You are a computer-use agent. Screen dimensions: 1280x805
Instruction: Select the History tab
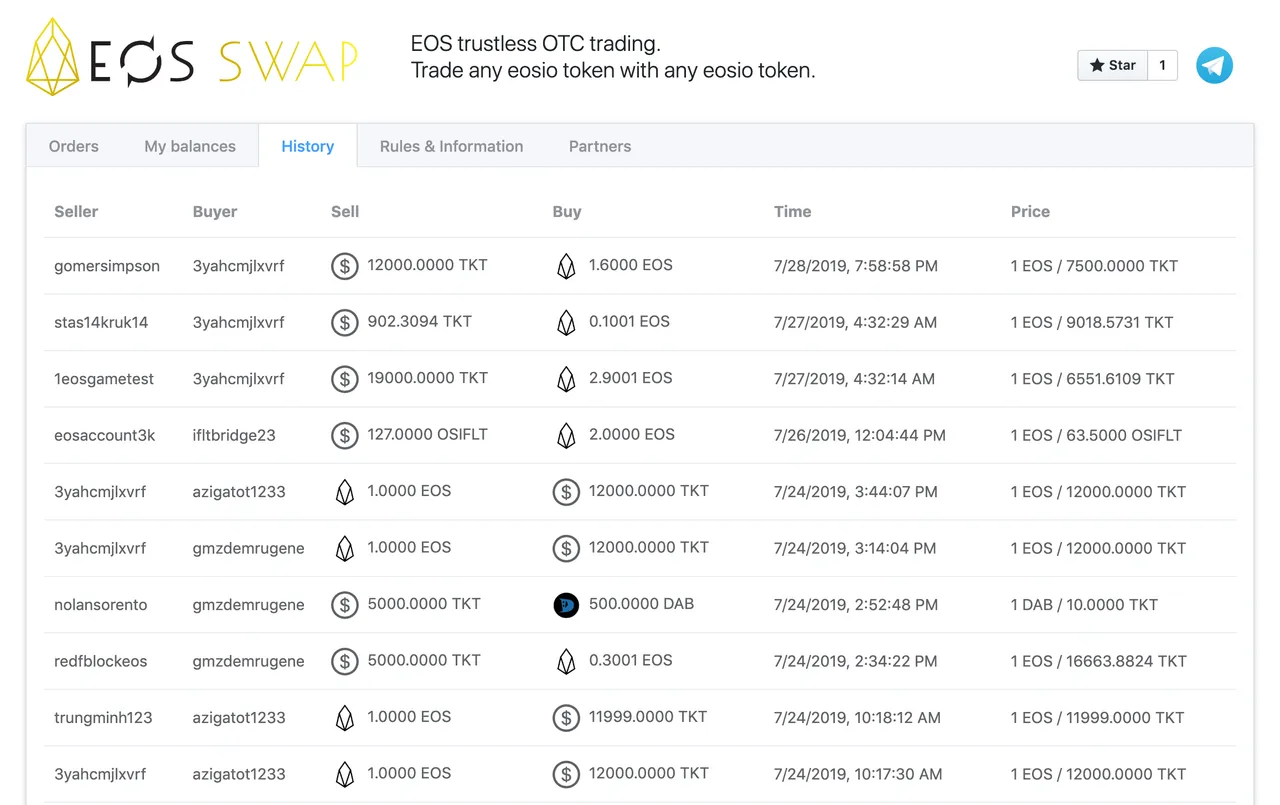pyautogui.click(x=308, y=146)
